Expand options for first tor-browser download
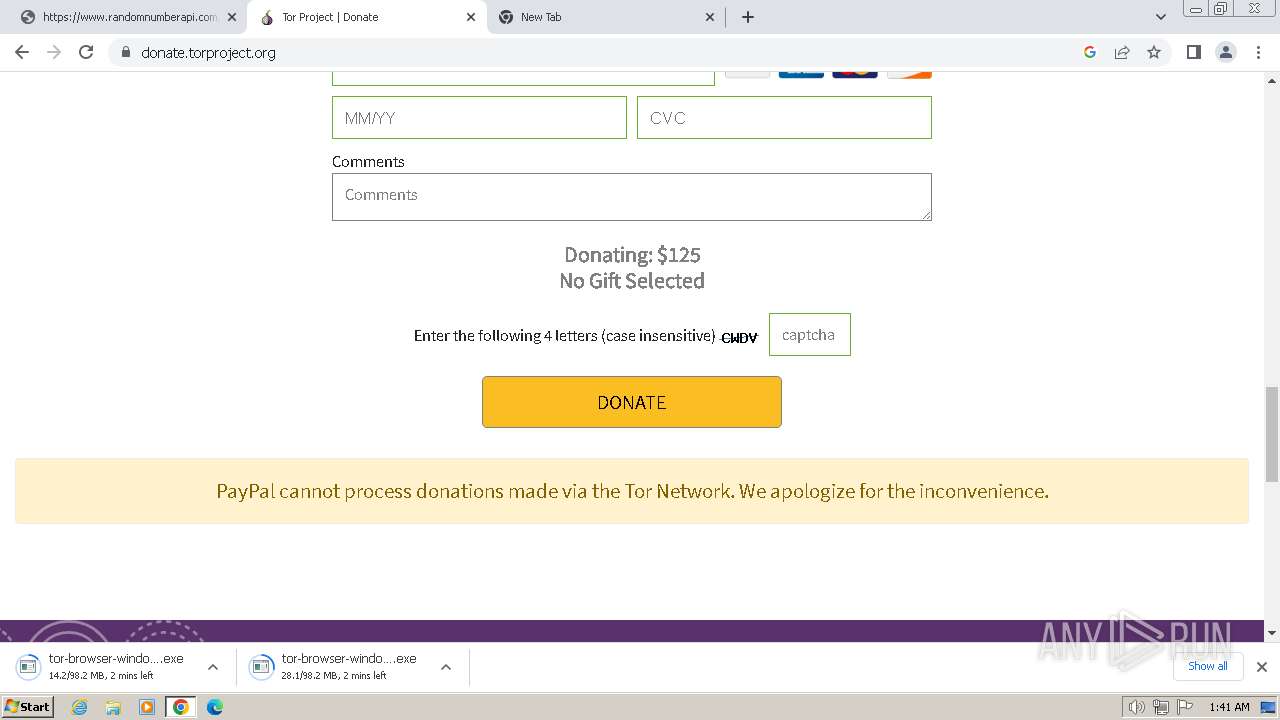Image resolution: width=1280 pixels, height=720 pixels. click(x=213, y=667)
